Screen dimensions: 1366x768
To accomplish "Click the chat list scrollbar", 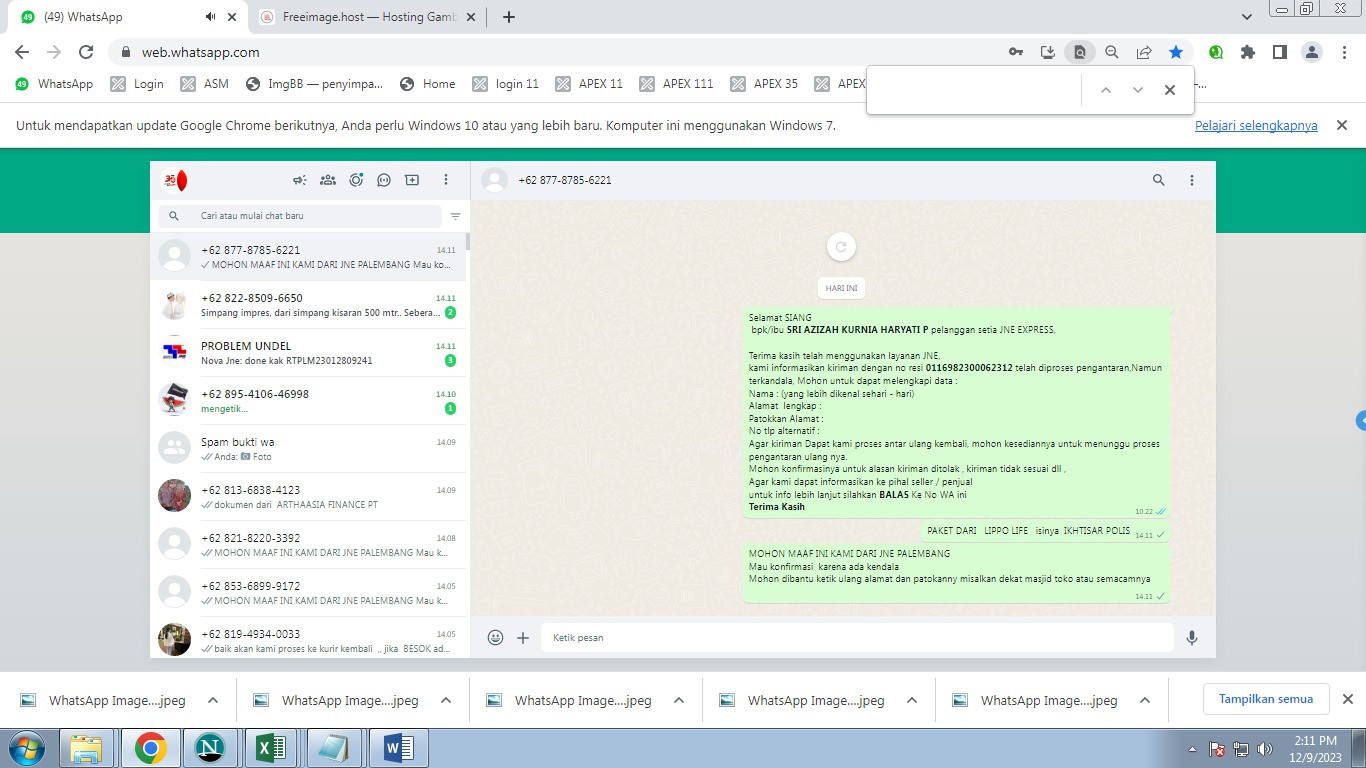I will (468, 242).
